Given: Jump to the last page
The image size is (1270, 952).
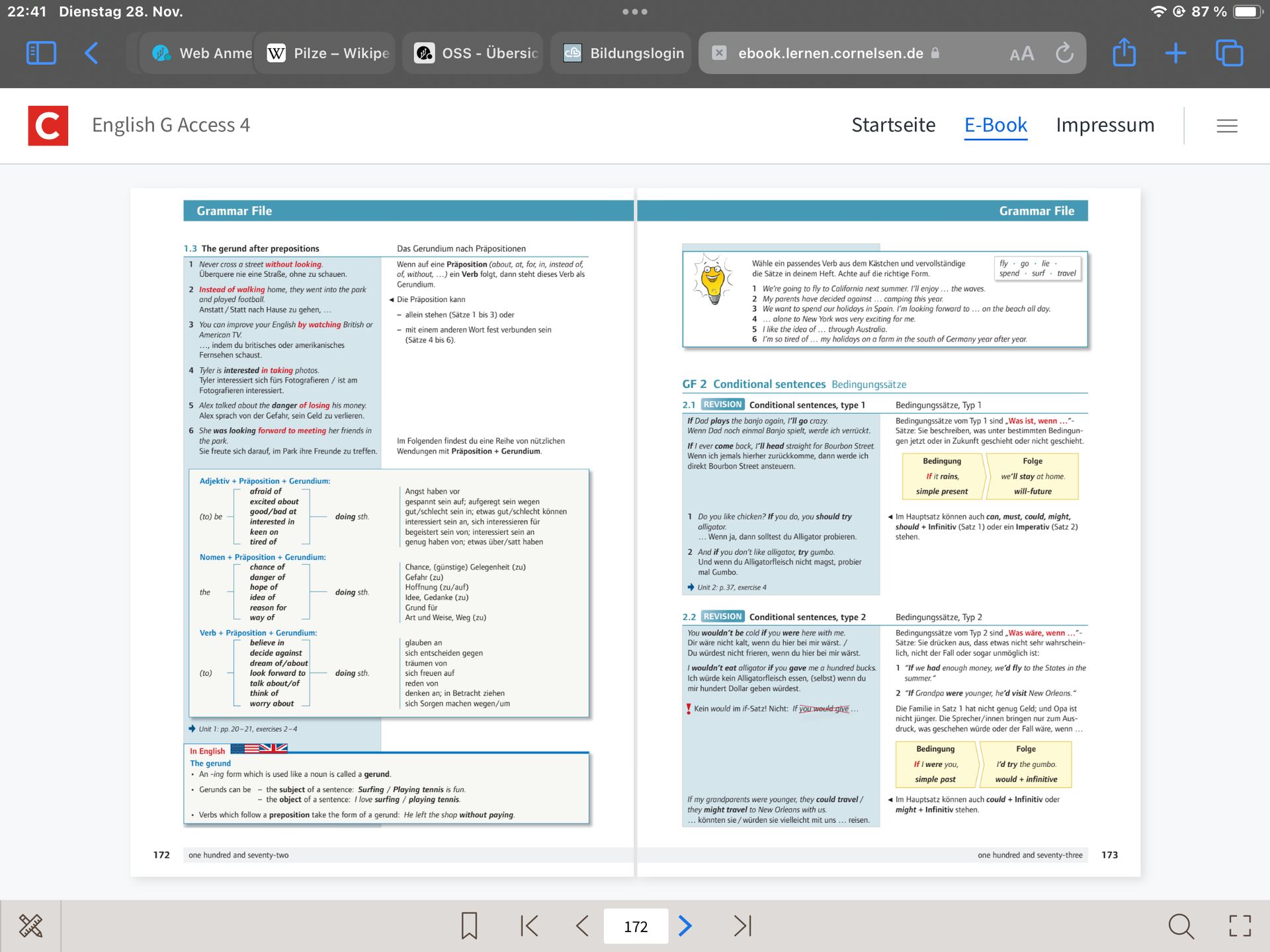Looking at the screenshot, I should click(743, 926).
